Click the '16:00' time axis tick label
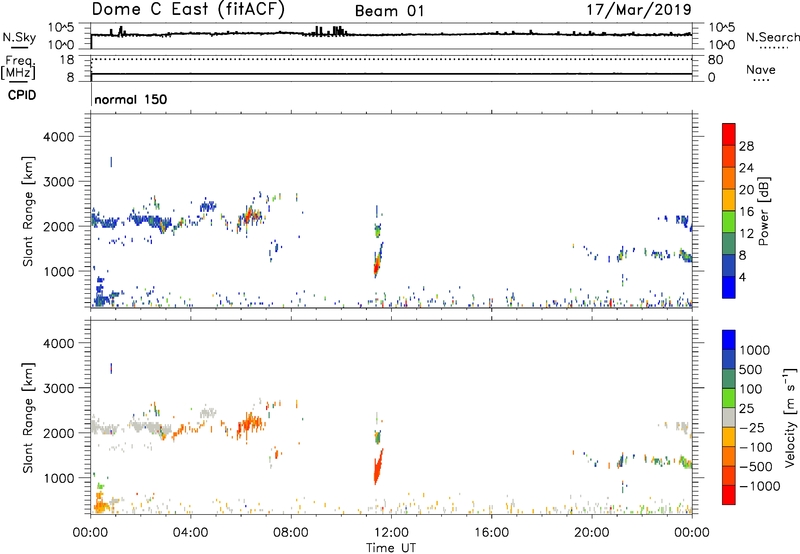Image resolution: width=800 pixels, height=554 pixels. 491,533
